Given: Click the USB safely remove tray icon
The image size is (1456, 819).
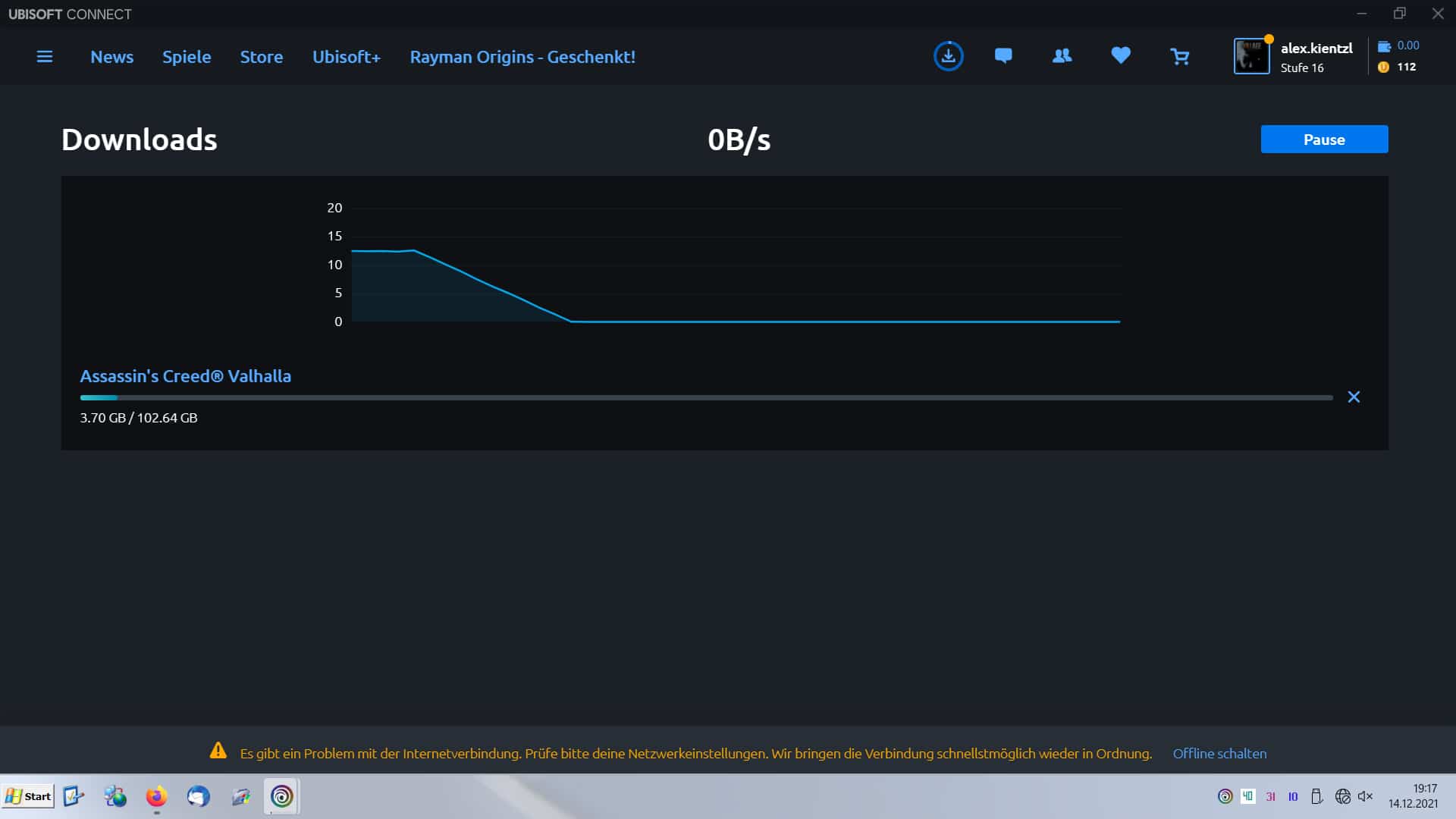Looking at the screenshot, I should pyautogui.click(x=1316, y=796).
